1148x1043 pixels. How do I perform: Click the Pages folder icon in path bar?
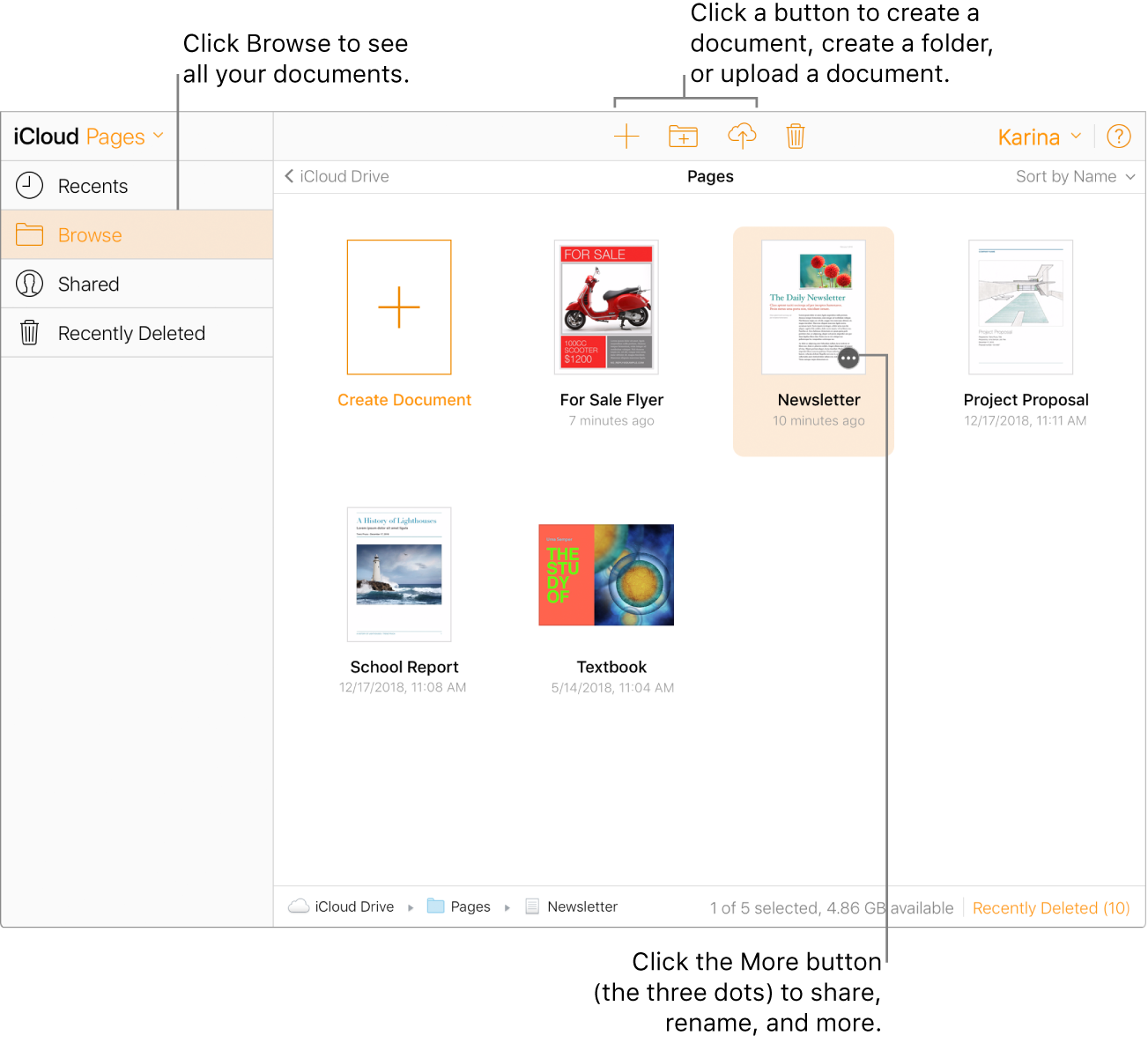435,906
